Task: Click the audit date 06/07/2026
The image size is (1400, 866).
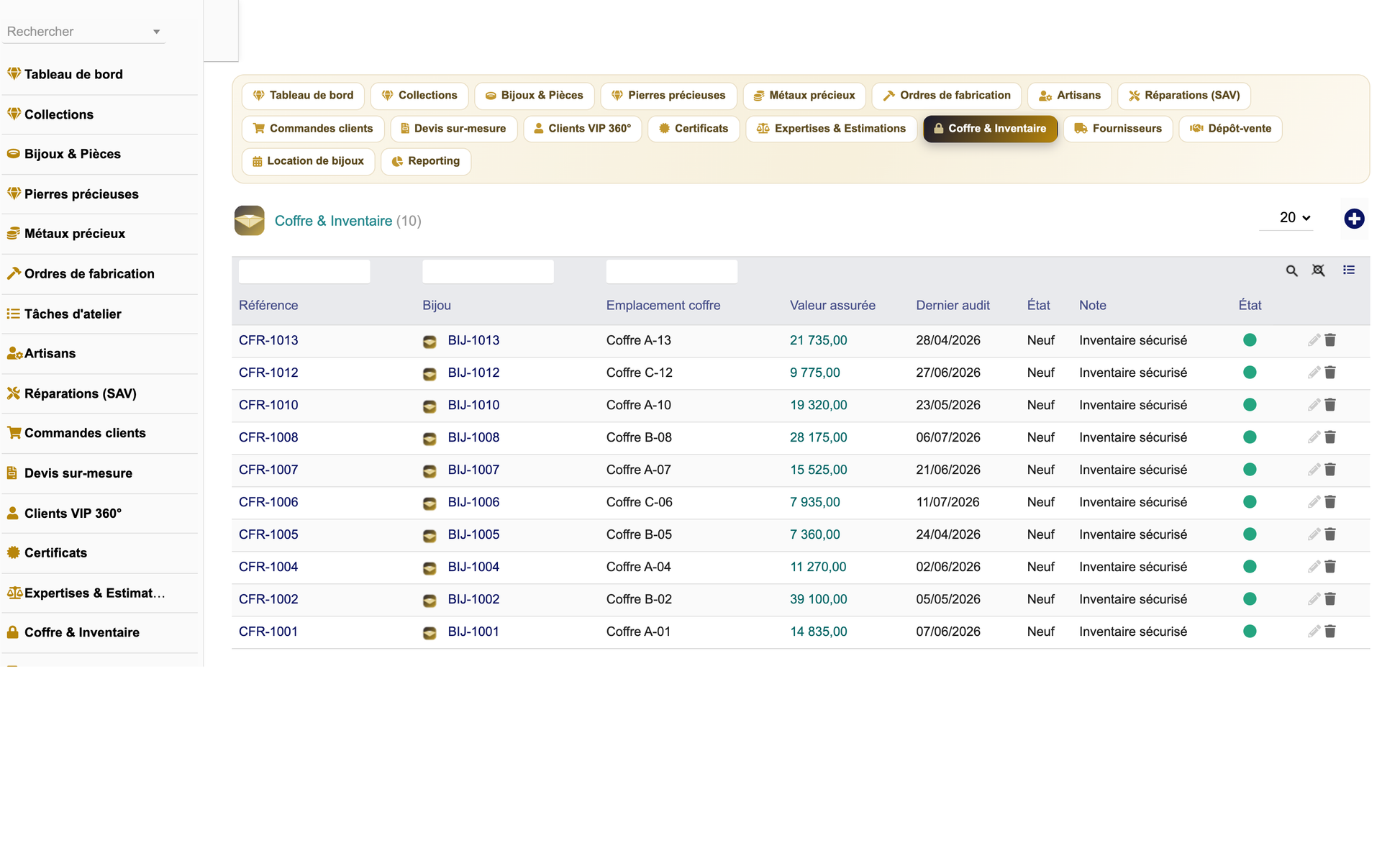Action: tap(948, 437)
